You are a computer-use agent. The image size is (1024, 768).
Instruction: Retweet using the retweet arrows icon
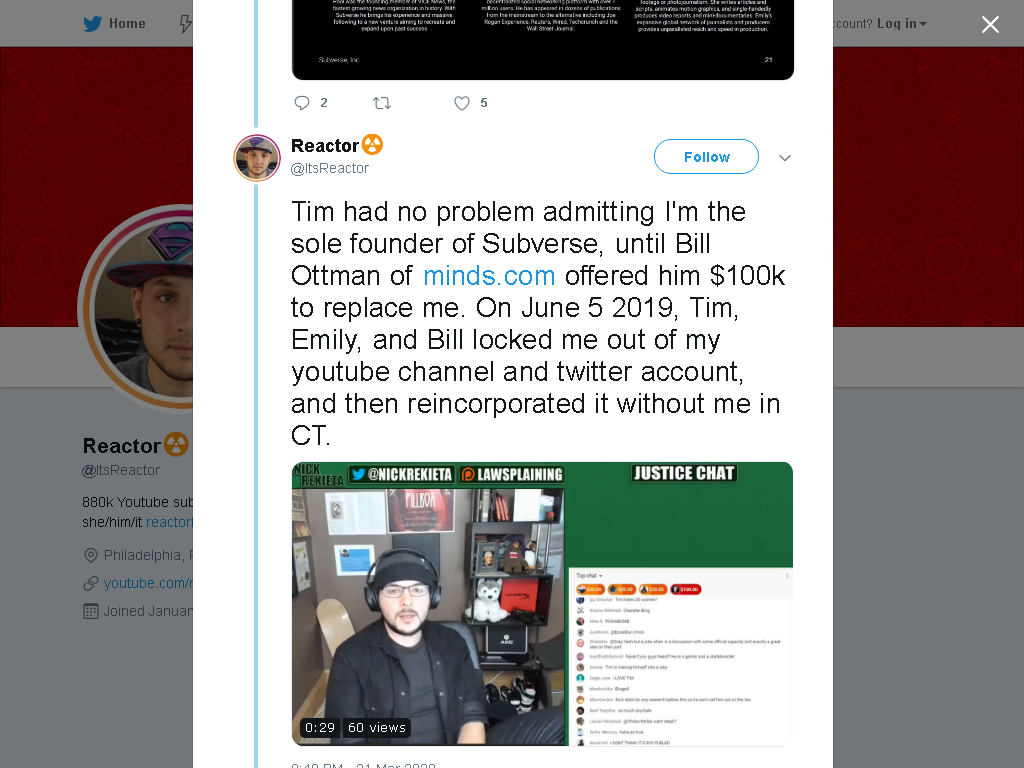tap(382, 103)
